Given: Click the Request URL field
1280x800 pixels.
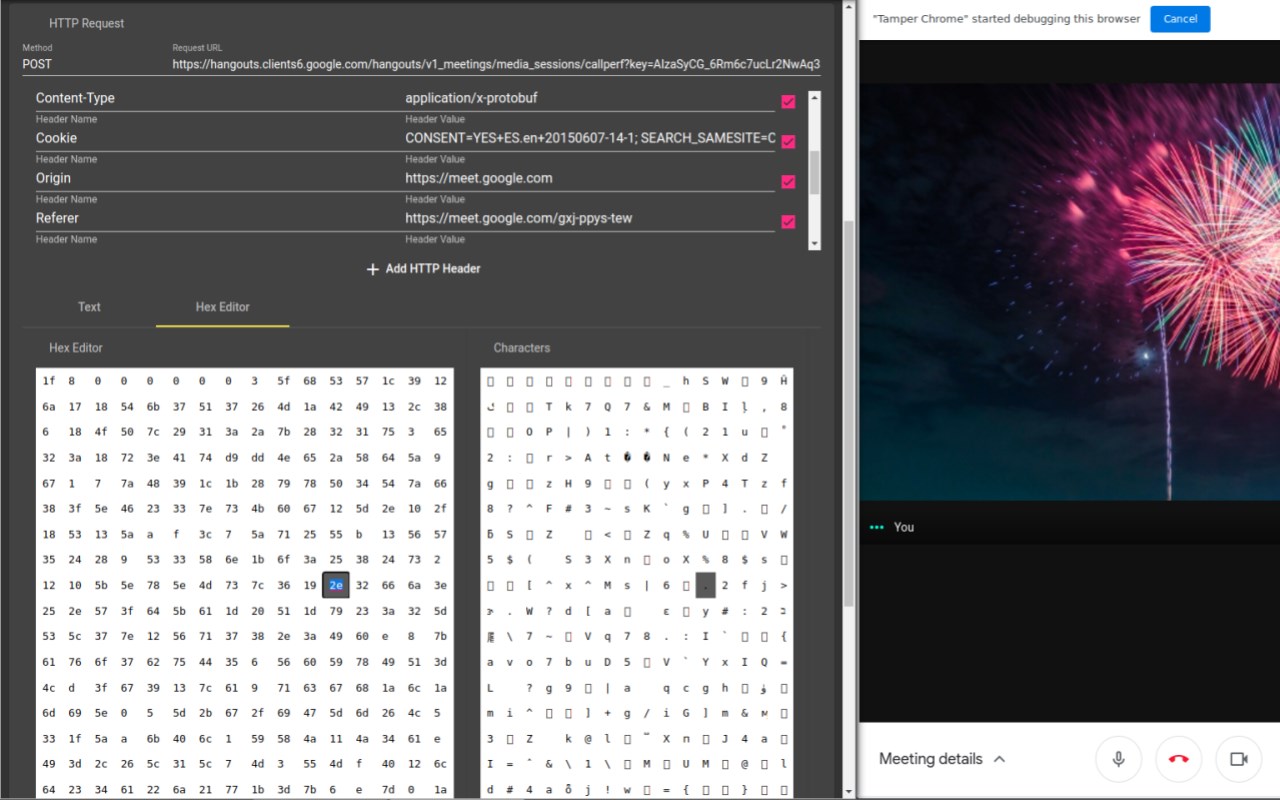Looking at the screenshot, I should point(496,64).
